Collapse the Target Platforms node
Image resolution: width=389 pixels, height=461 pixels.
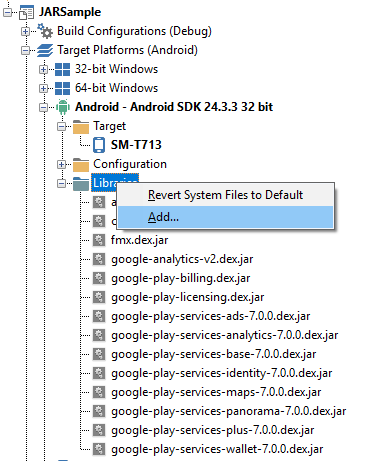tap(25, 50)
